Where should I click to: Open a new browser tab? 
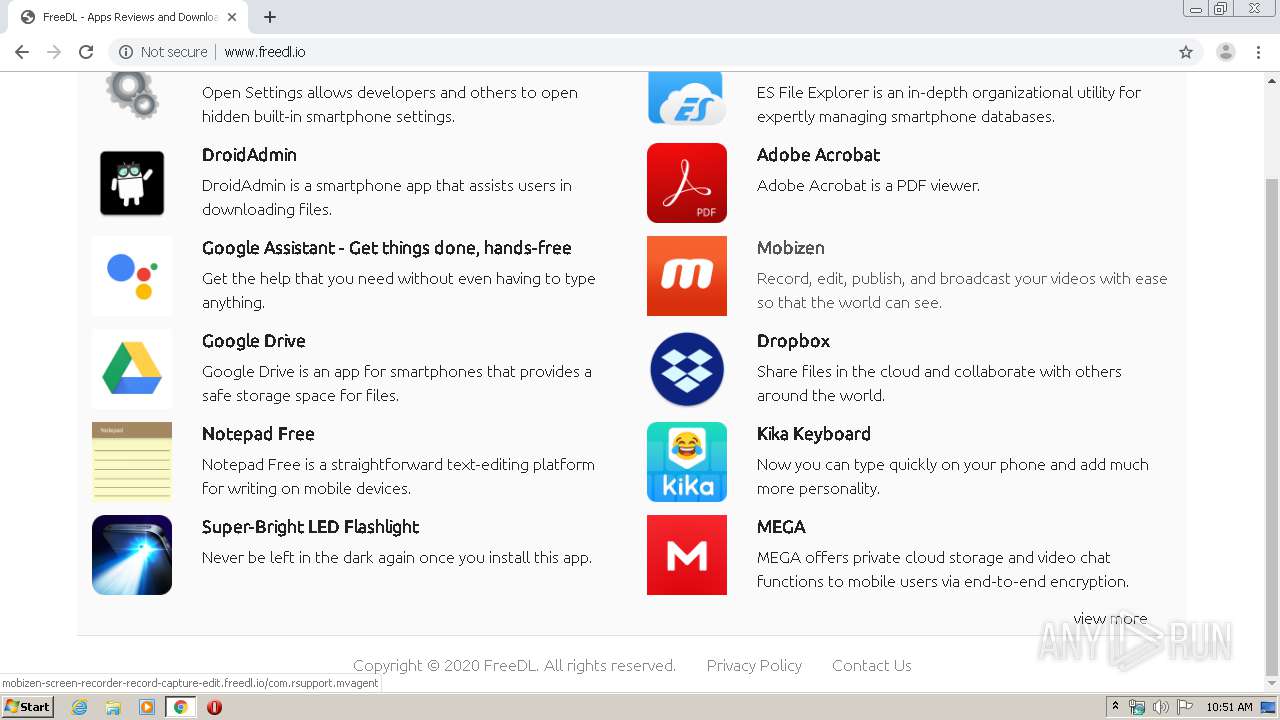point(270,17)
